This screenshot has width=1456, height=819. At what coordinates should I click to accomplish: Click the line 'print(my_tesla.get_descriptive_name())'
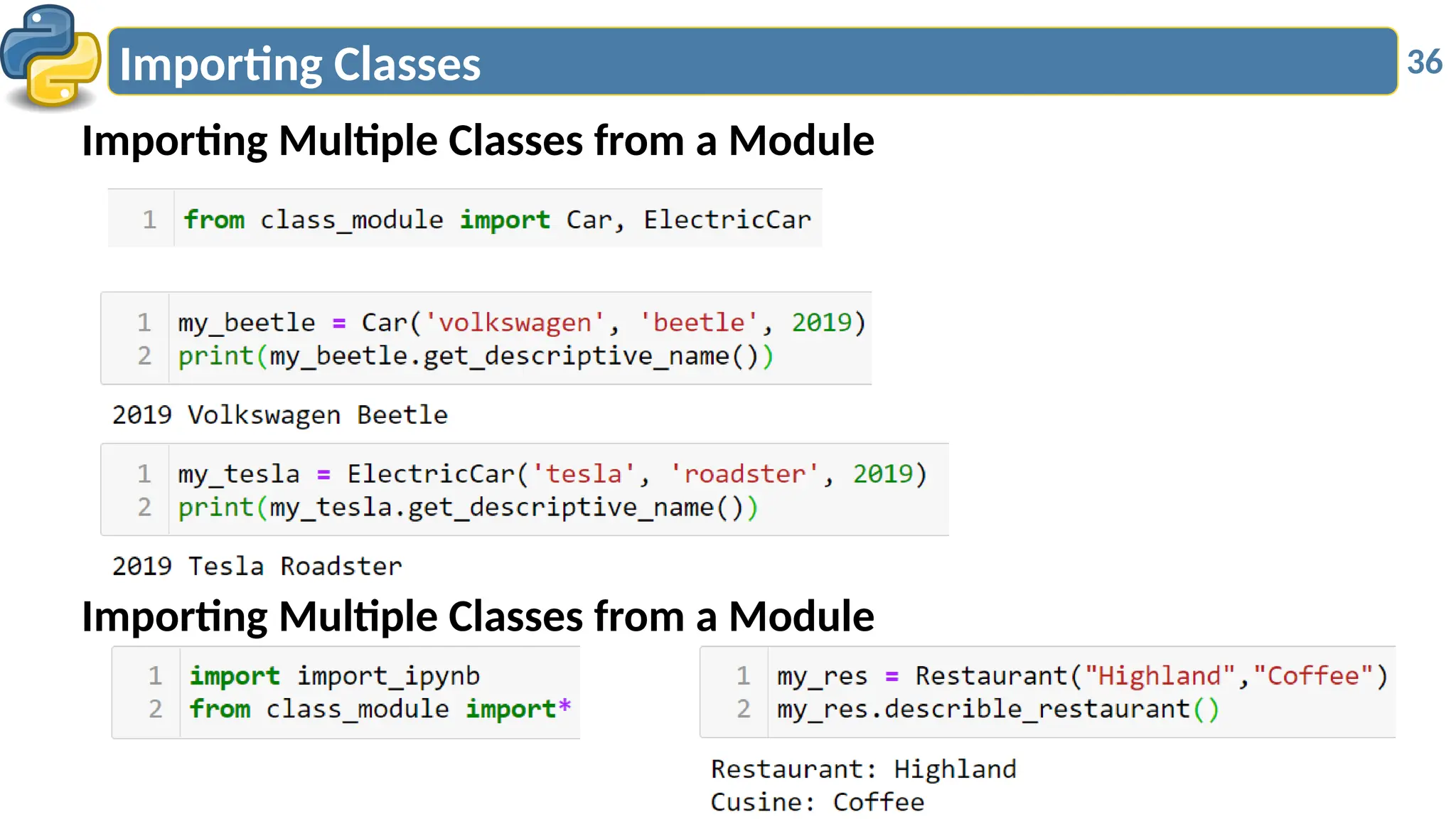point(468,507)
